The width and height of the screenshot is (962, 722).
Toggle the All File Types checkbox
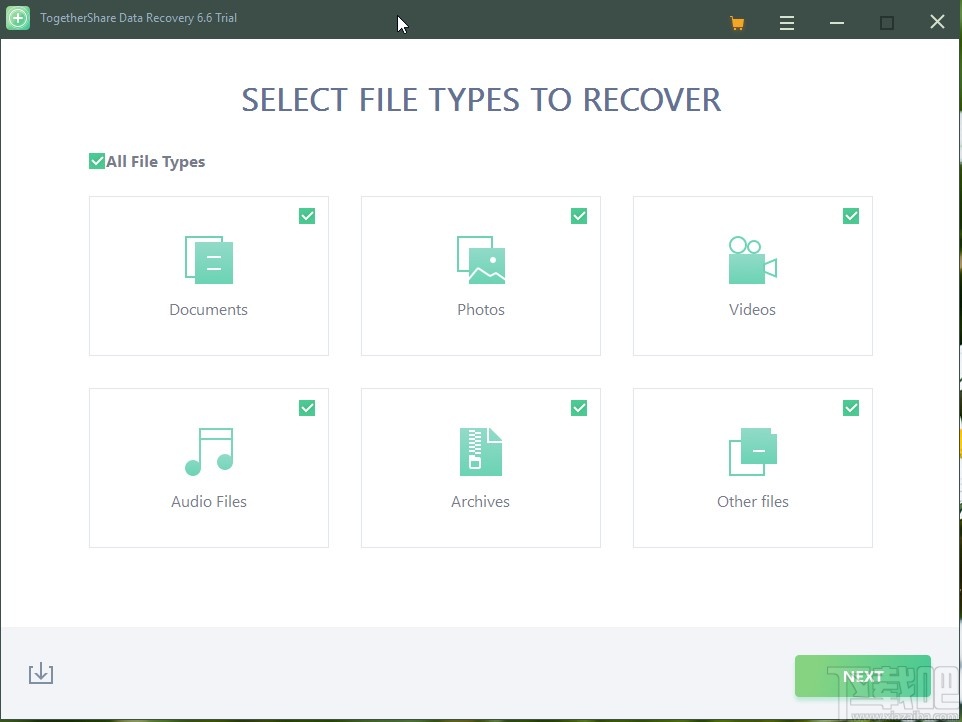97,160
